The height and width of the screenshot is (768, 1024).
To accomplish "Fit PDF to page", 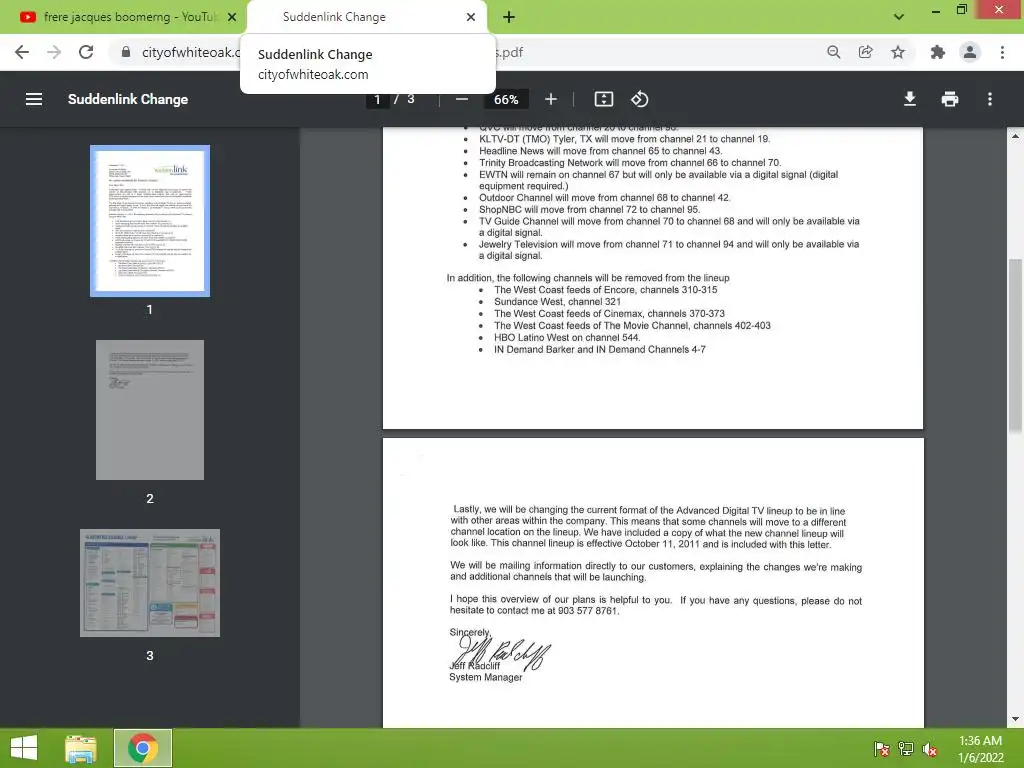I will [x=603, y=99].
